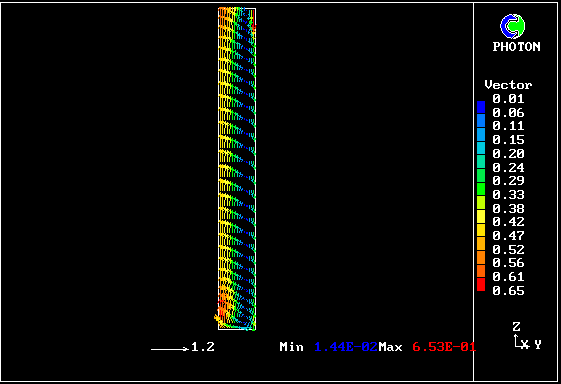Select the orange 0.56 legend swatch

click(481, 257)
